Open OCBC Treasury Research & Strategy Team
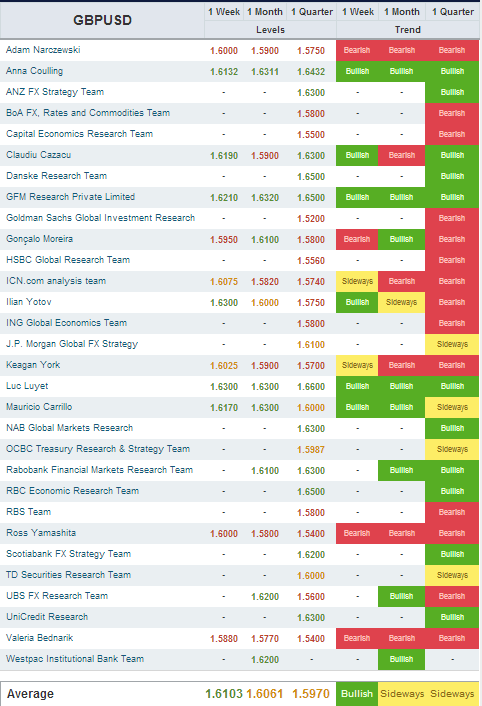Viewport: 482px width, 706px height. pos(98,449)
